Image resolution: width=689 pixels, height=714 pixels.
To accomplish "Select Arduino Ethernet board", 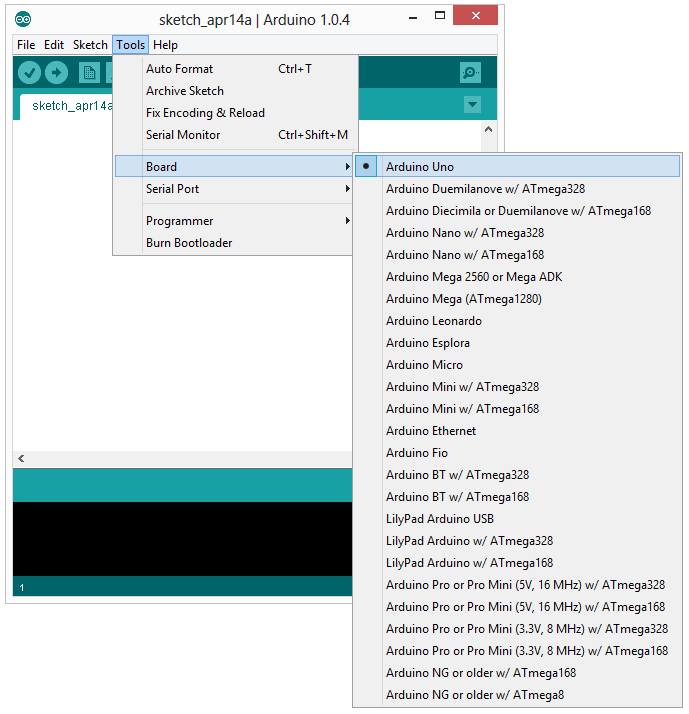I will point(517,431).
